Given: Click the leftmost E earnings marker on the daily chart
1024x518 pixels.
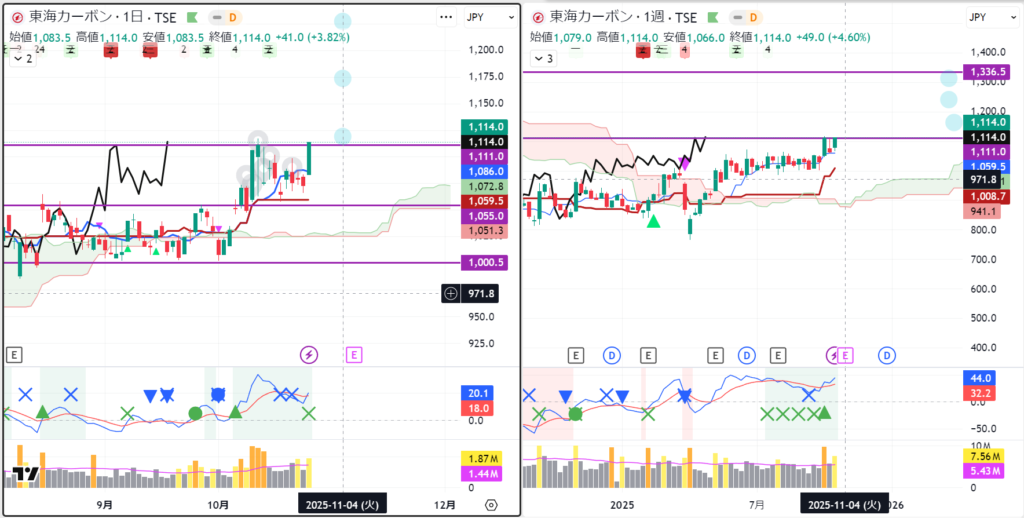Looking at the screenshot, I should 14,354.
